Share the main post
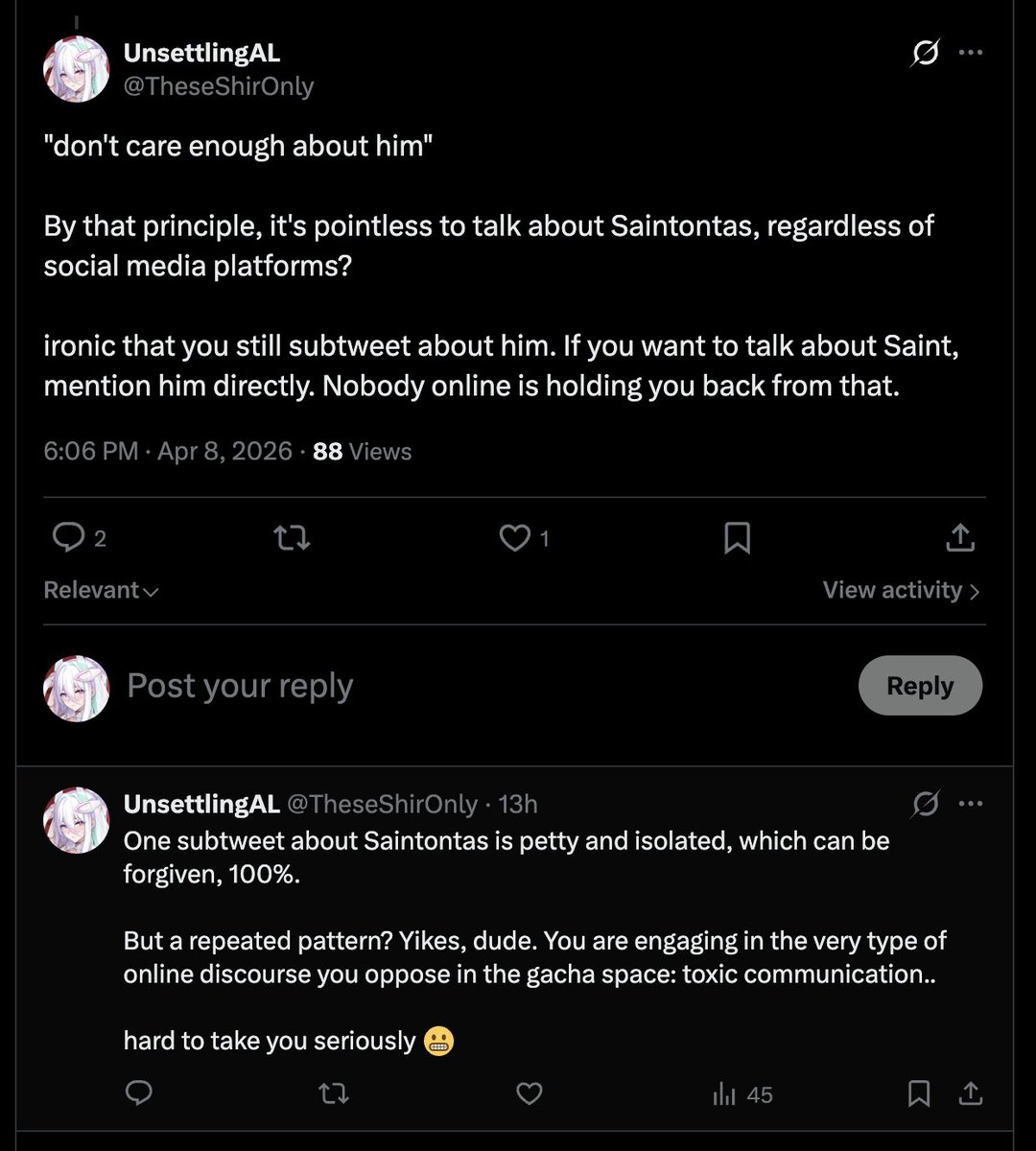The width and height of the screenshot is (1036, 1151). coord(959,537)
